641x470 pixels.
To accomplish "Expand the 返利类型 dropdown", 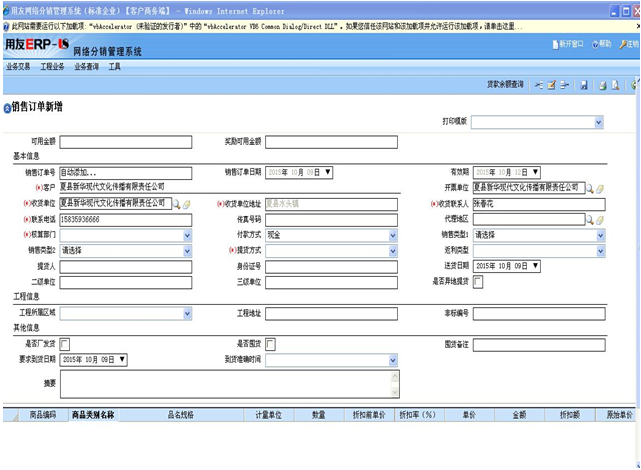I will point(601,251).
